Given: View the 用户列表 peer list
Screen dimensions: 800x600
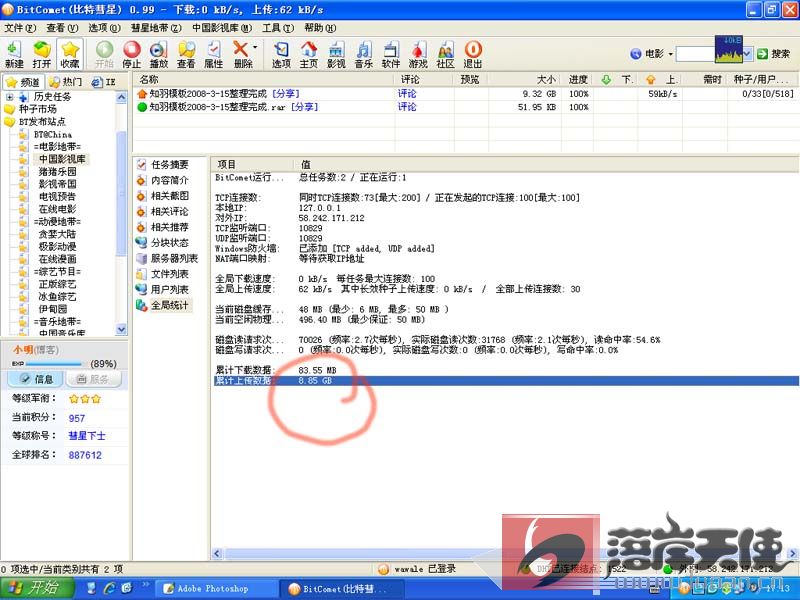Looking at the screenshot, I should [163, 289].
